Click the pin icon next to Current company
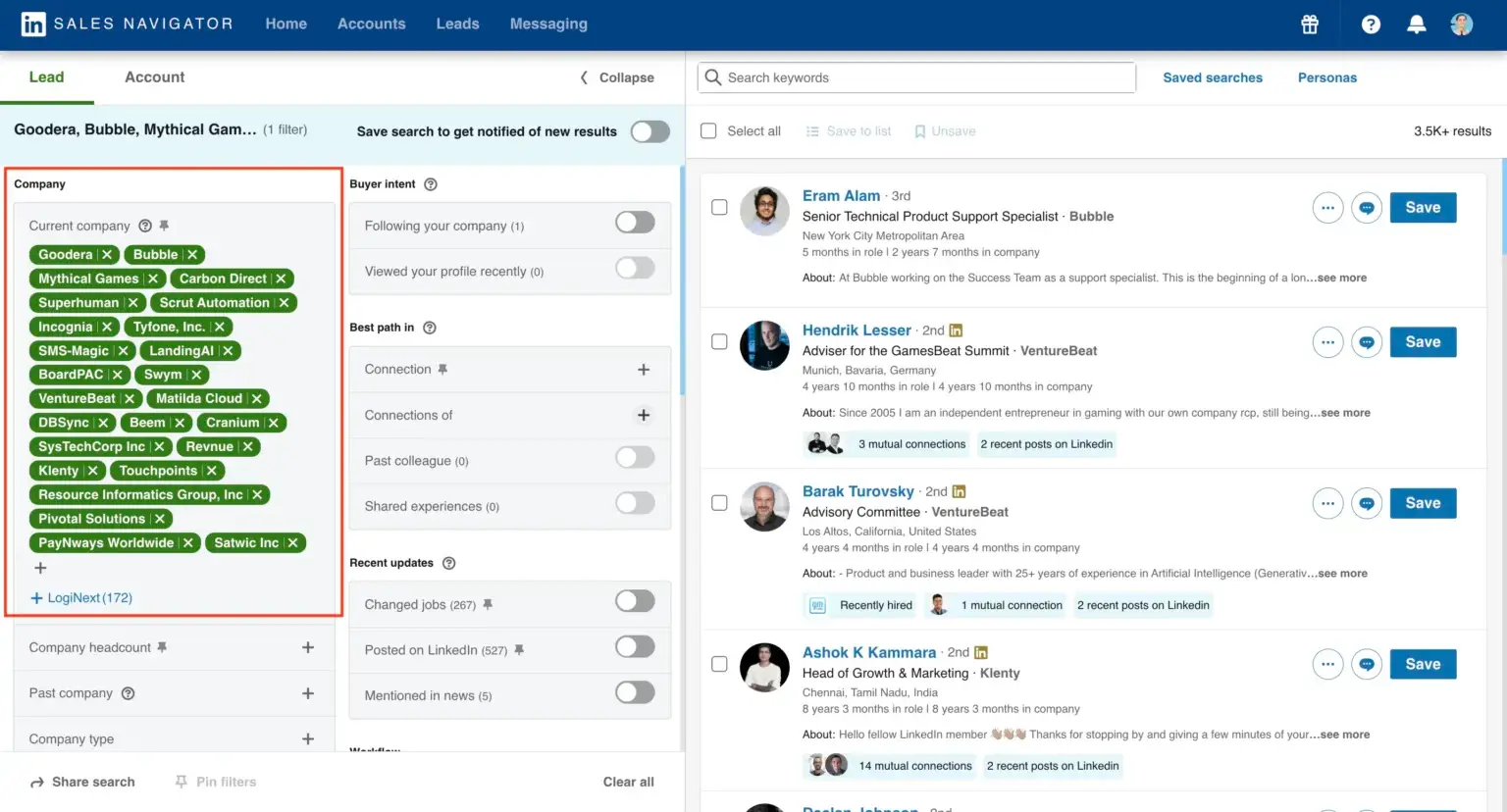 point(164,226)
